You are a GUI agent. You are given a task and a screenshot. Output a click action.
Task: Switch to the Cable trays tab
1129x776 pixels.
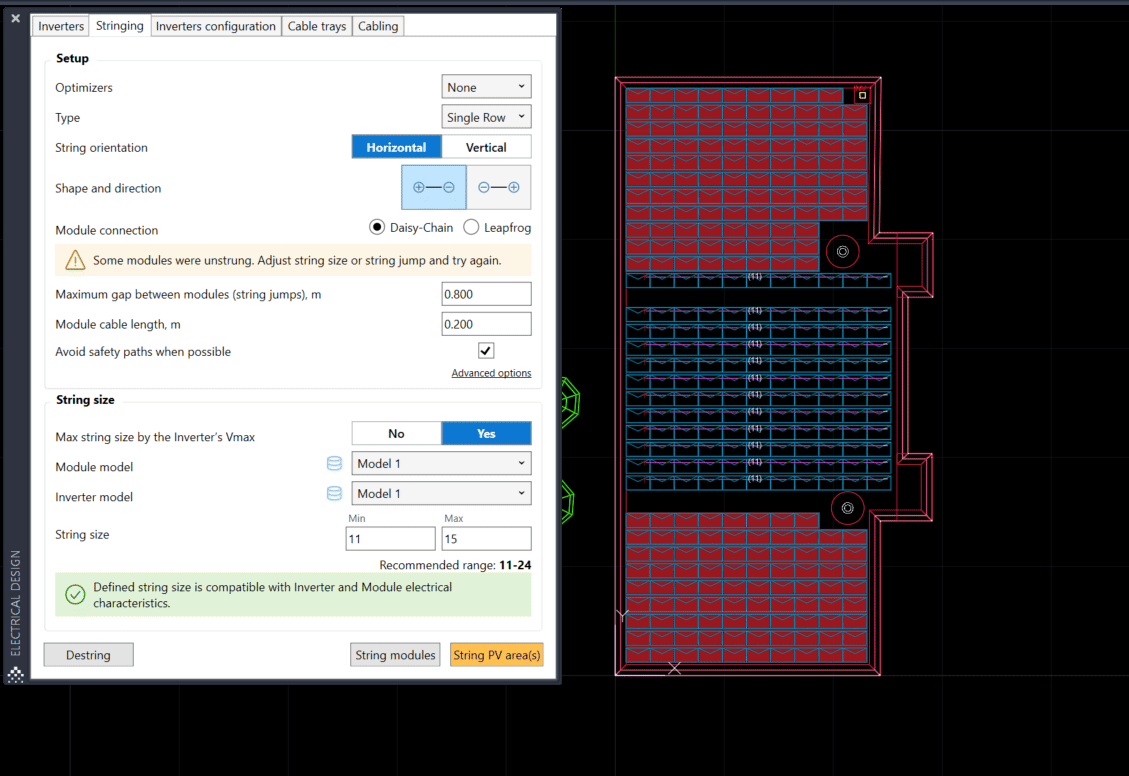(316, 25)
